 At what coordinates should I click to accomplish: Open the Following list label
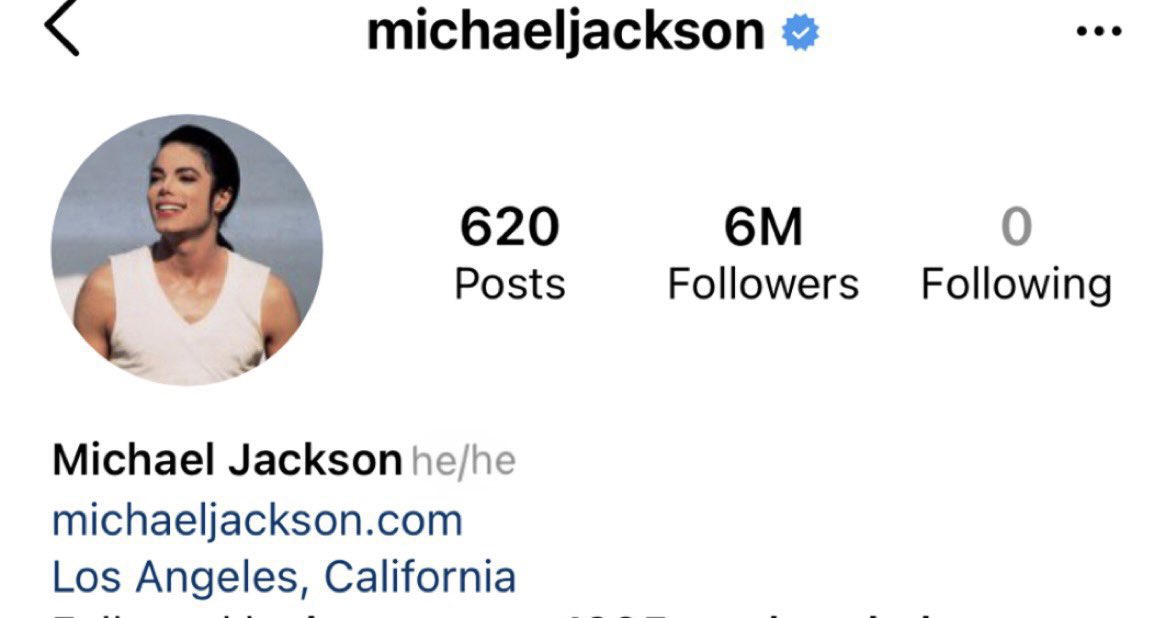[1017, 285]
